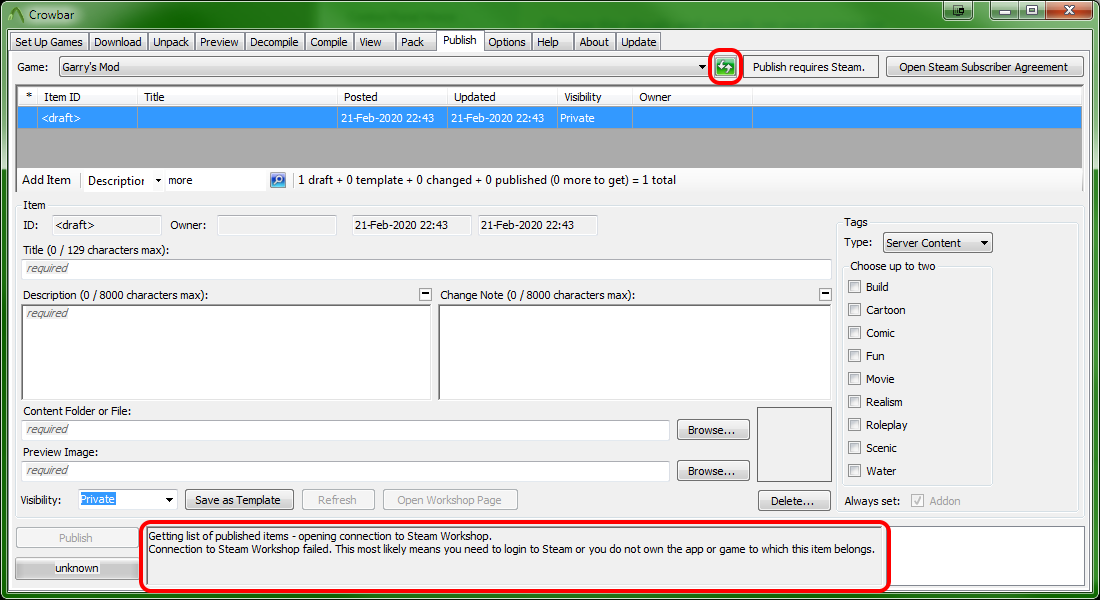Collapse the Description box with minus icon

pos(425,295)
